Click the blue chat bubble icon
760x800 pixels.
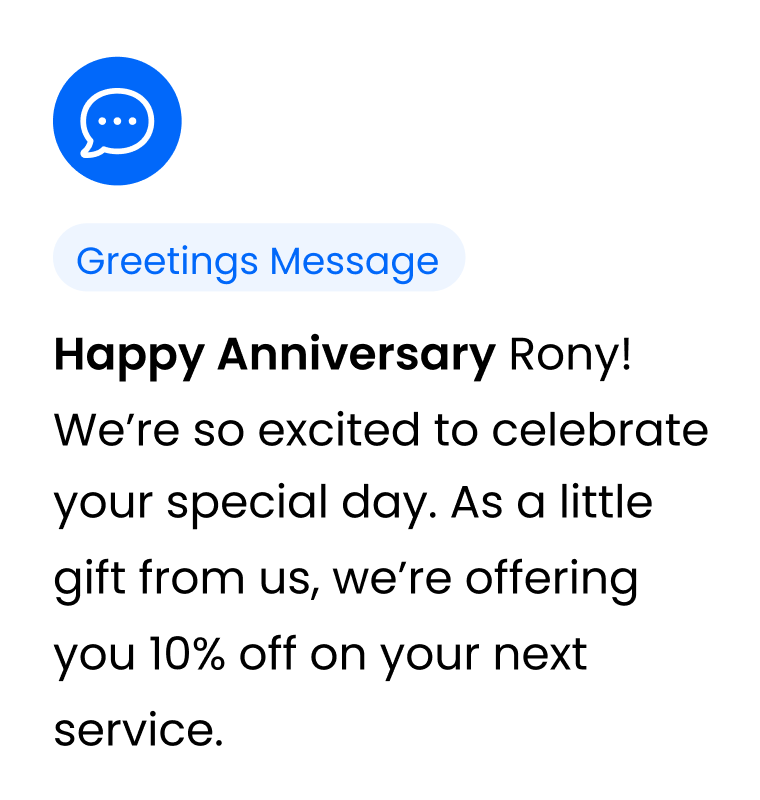[117, 121]
